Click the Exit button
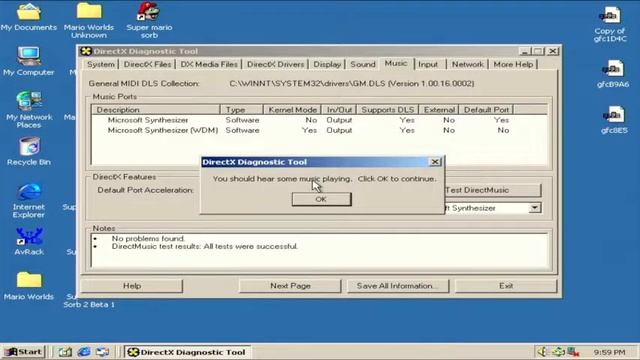This screenshot has height=360, width=640. tap(506, 286)
